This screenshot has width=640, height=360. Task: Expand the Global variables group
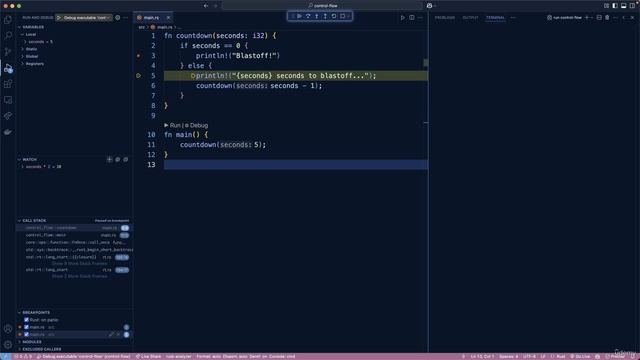coord(32,56)
